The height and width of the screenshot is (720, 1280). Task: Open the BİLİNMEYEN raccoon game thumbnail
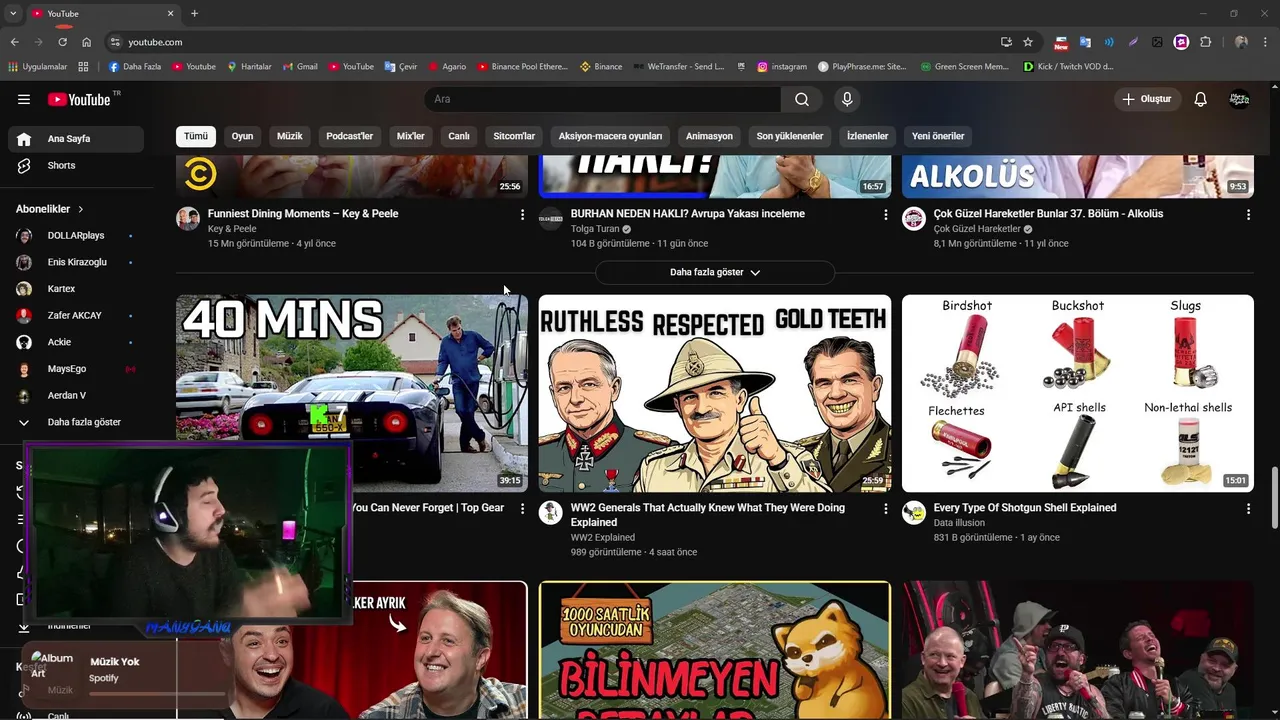point(715,650)
